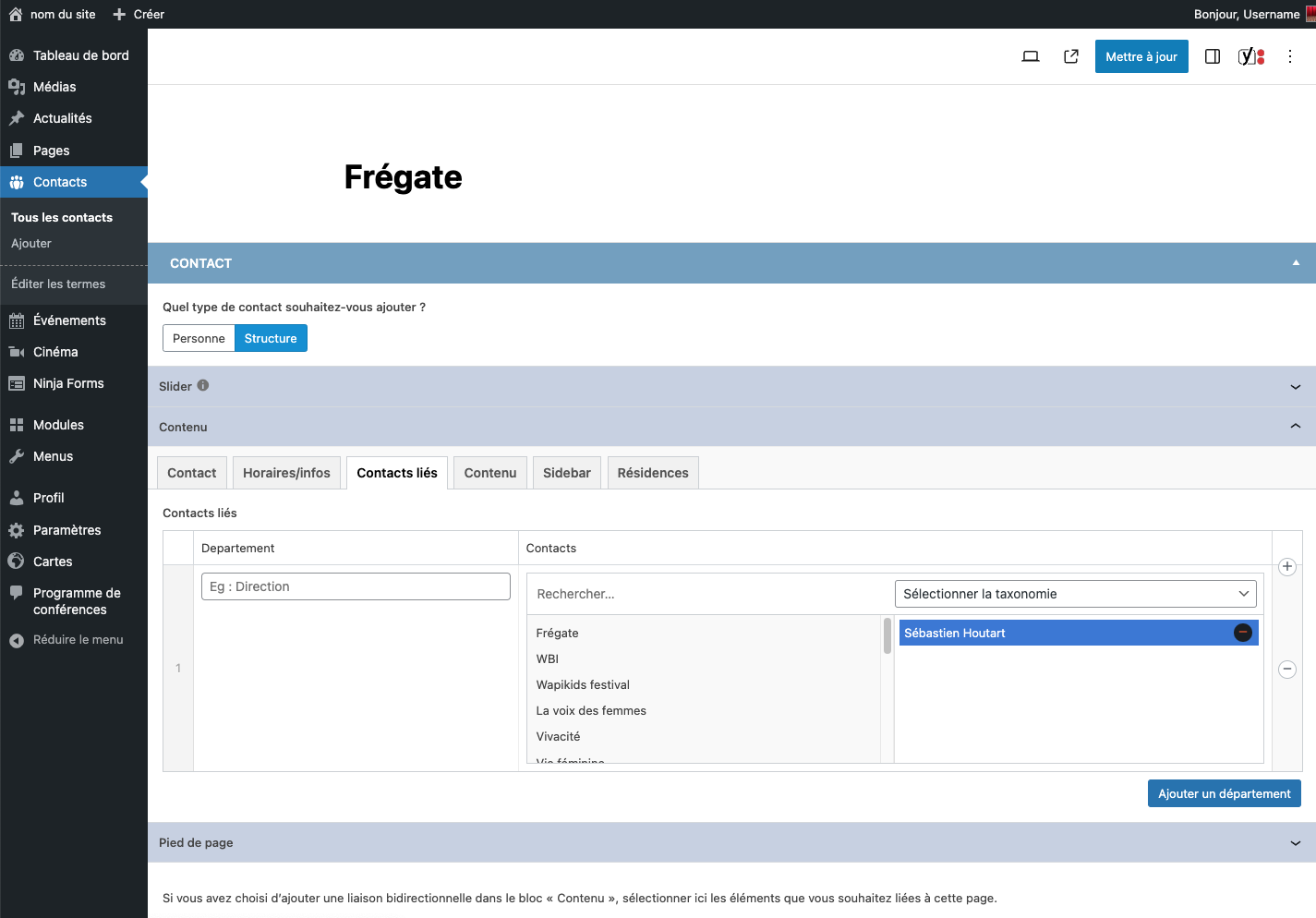This screenshot has height=918, width=1316.
Task: Open the three-dot options menu
Action: (x=1290, y=56)
